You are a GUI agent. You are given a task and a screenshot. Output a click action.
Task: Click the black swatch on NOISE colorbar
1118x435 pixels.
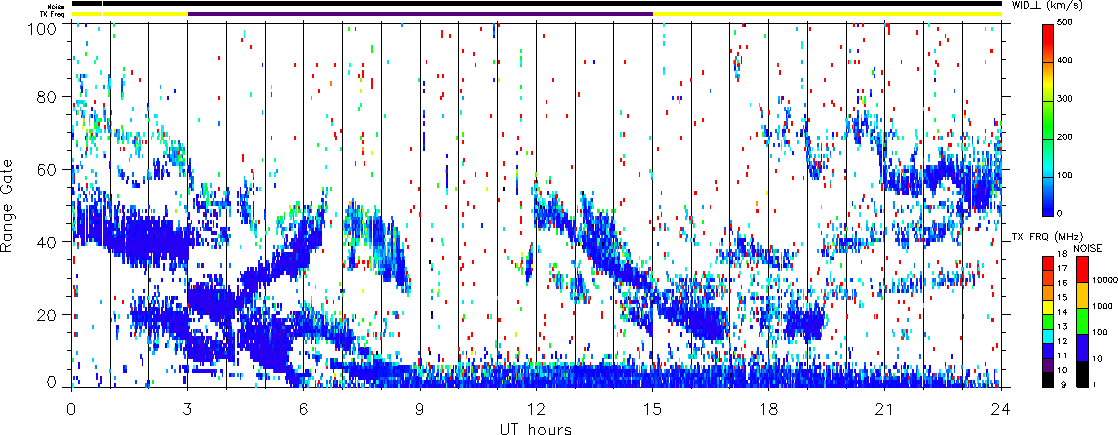click(x=1082, y=374)
